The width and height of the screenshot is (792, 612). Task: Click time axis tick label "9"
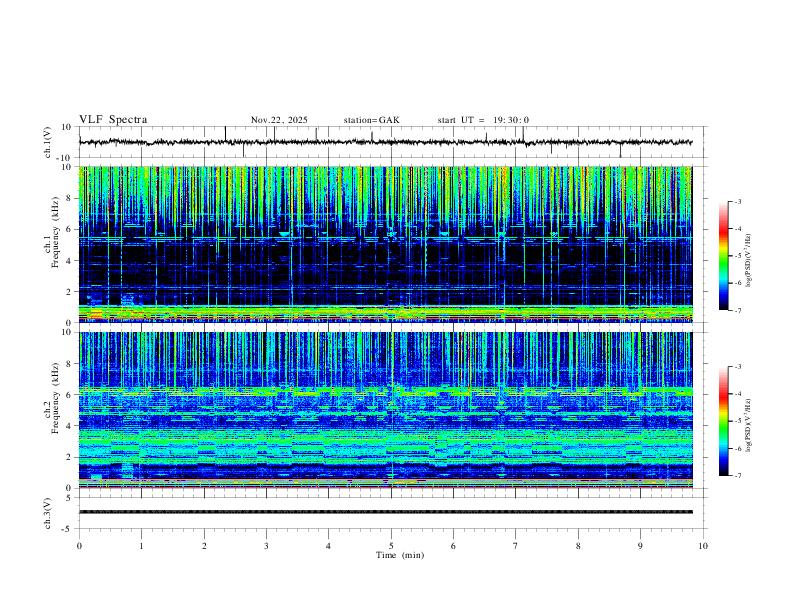640,546
